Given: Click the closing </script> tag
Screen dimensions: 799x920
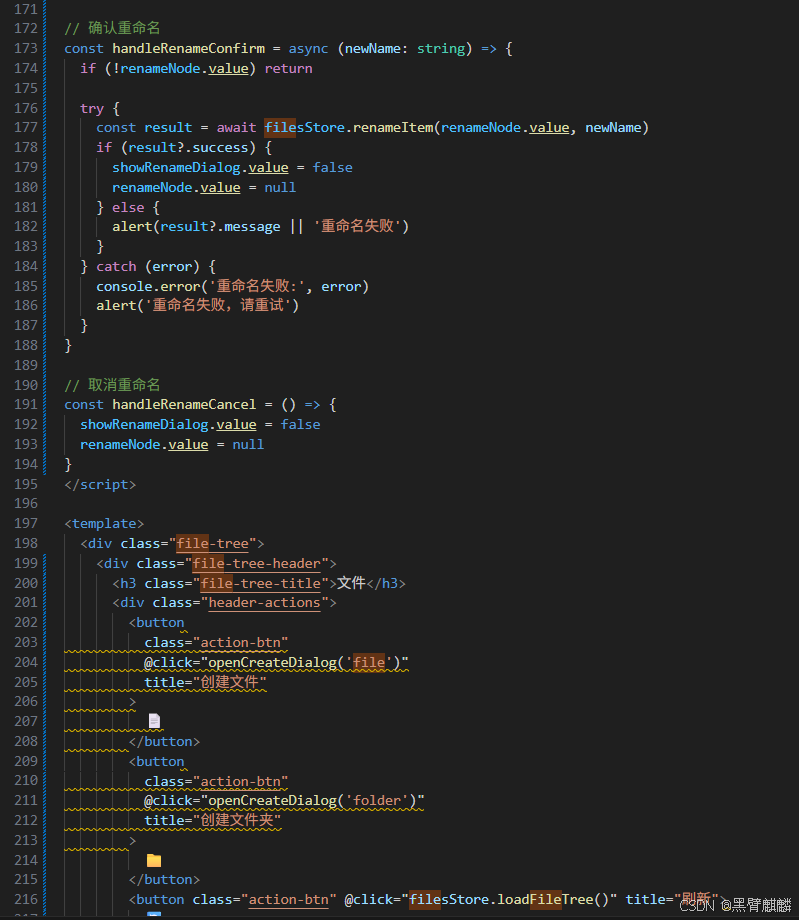Looking at the screenshot, I should pos(100,485).
